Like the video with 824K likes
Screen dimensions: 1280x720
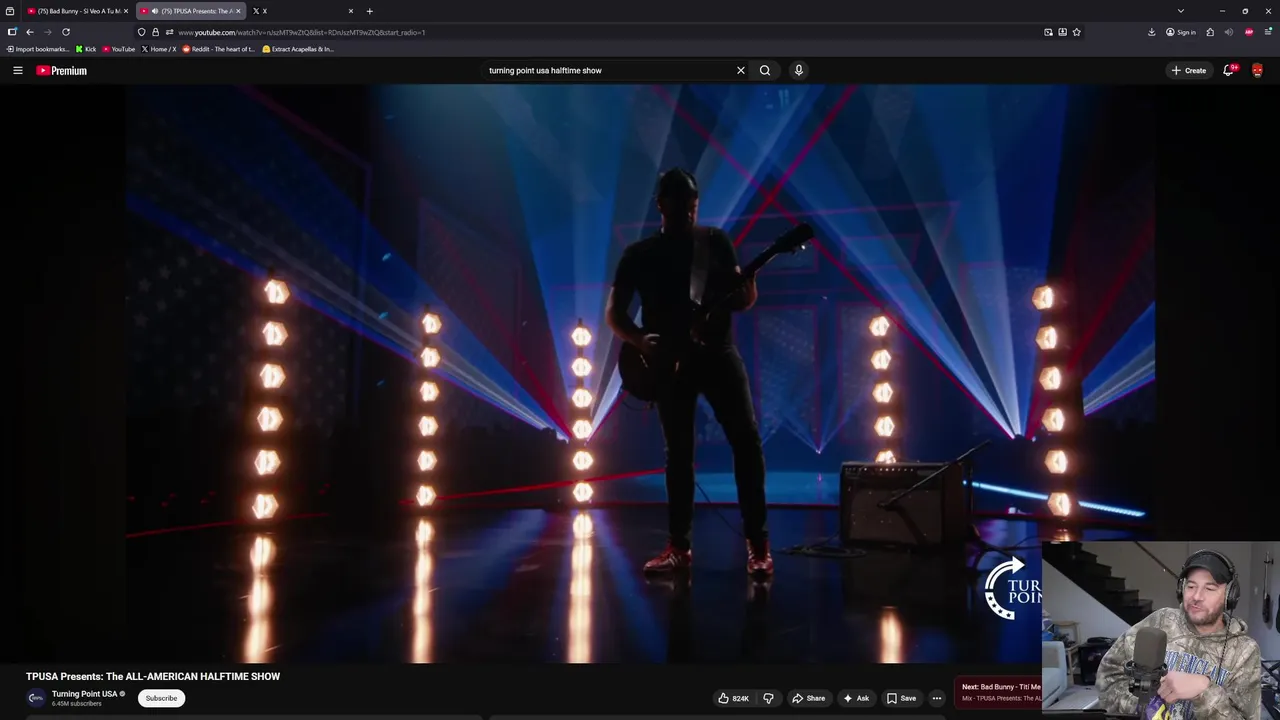point(733,698)
